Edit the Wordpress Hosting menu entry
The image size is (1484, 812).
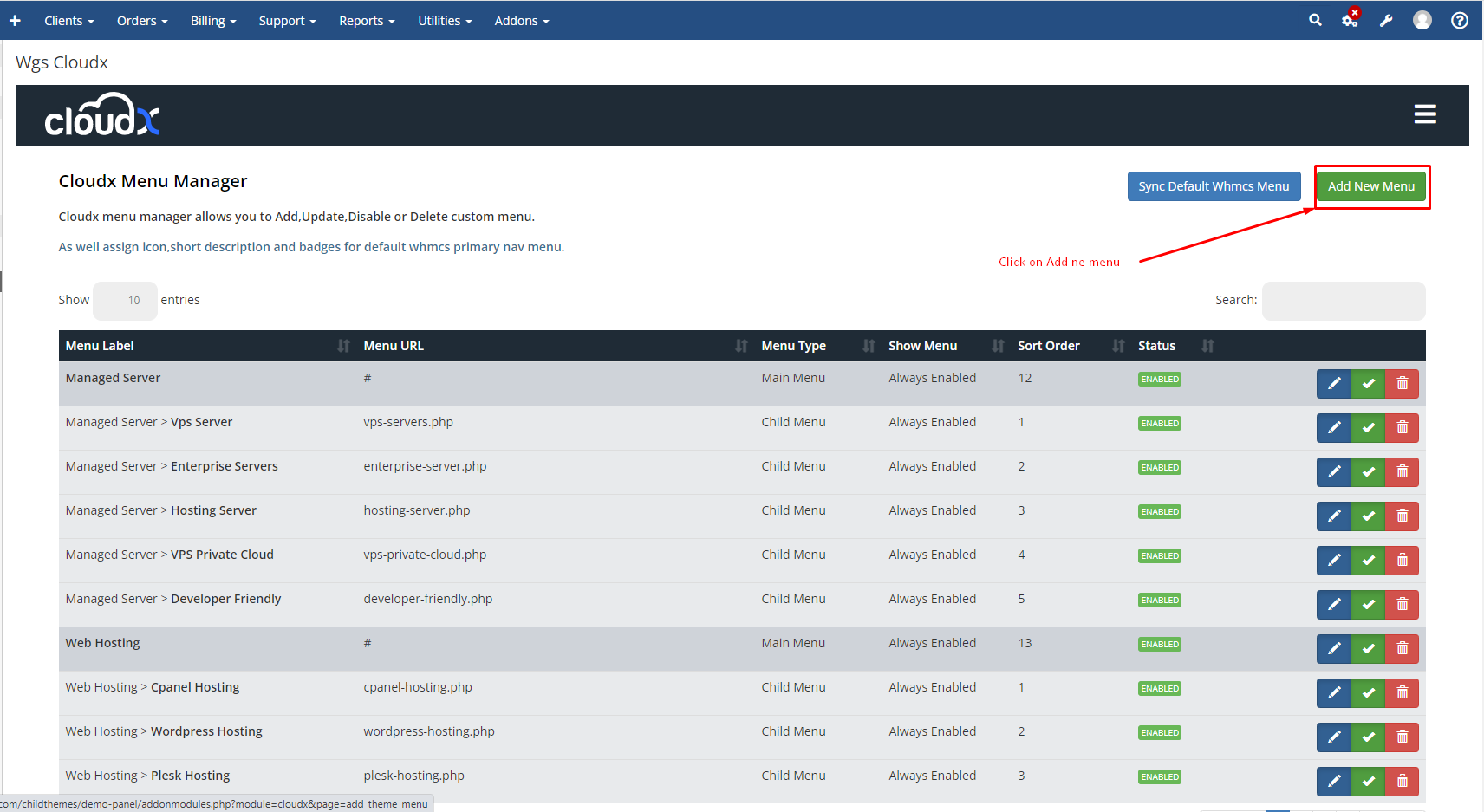click(x=1334, y=737)
